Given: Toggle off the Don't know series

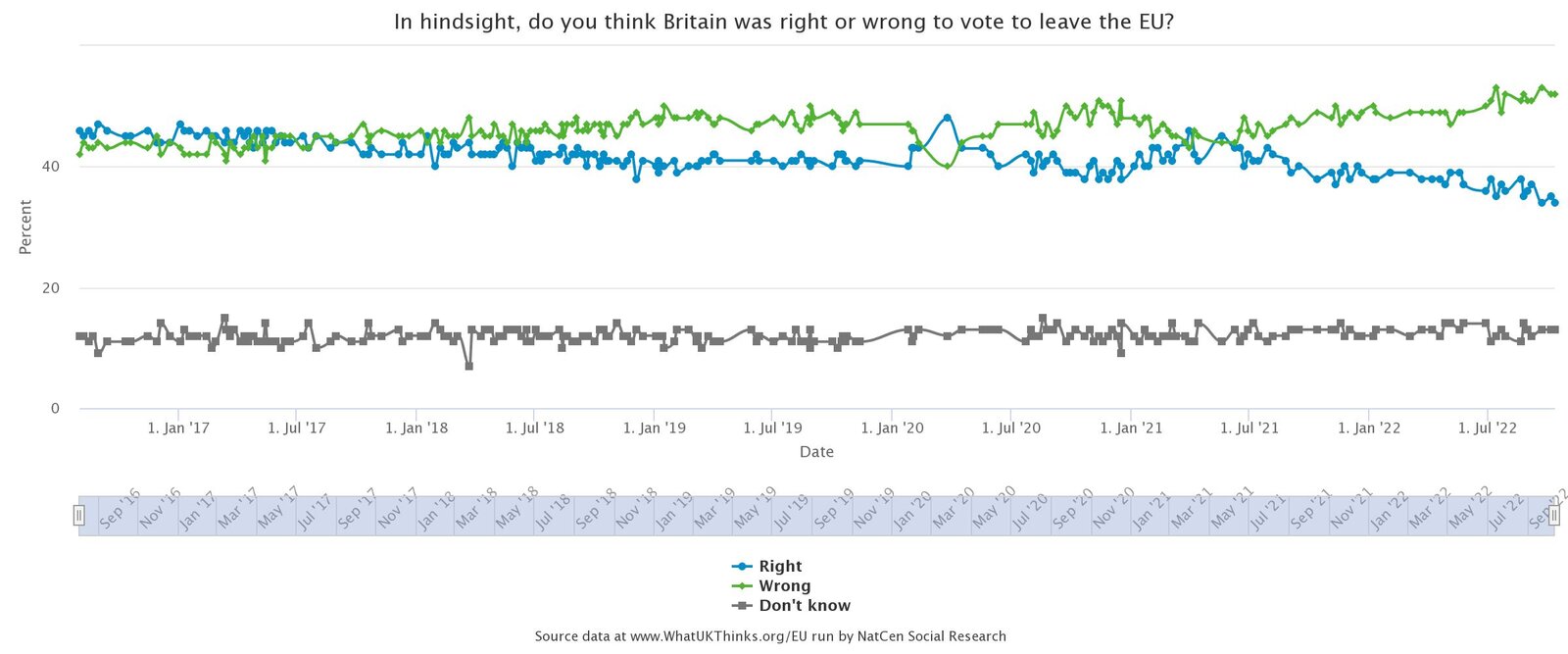Looking at the screenshot, I should tap(804, 605).
